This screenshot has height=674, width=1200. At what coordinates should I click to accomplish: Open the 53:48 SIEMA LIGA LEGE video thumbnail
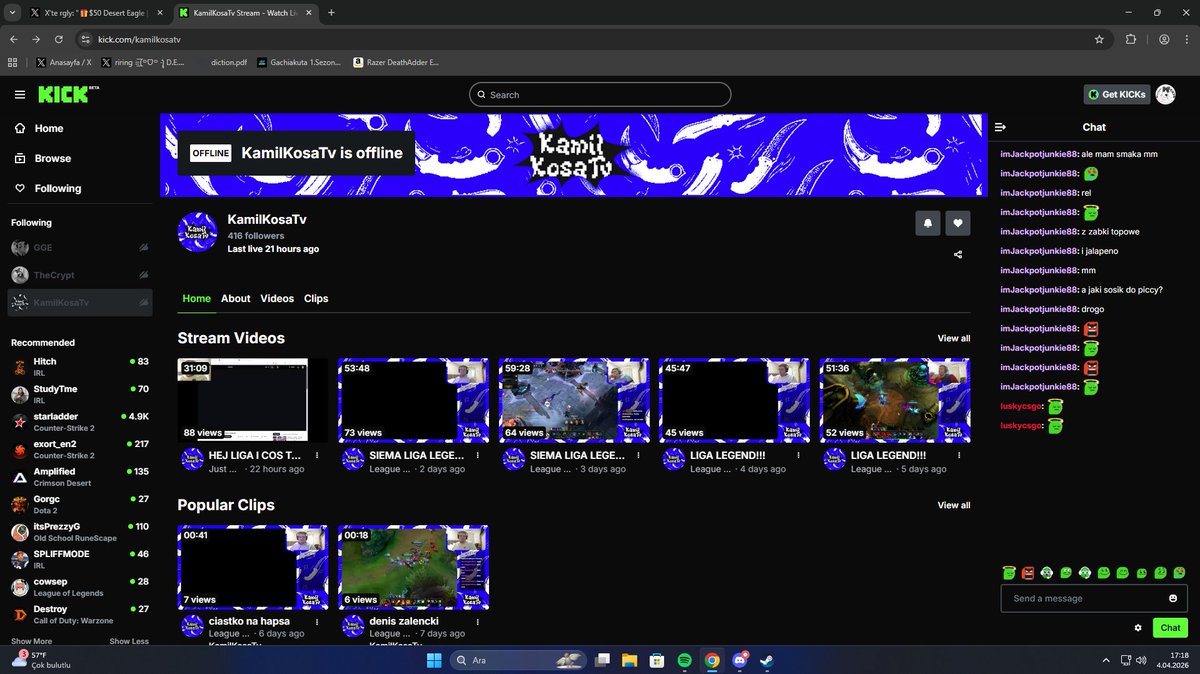[413, 400]
